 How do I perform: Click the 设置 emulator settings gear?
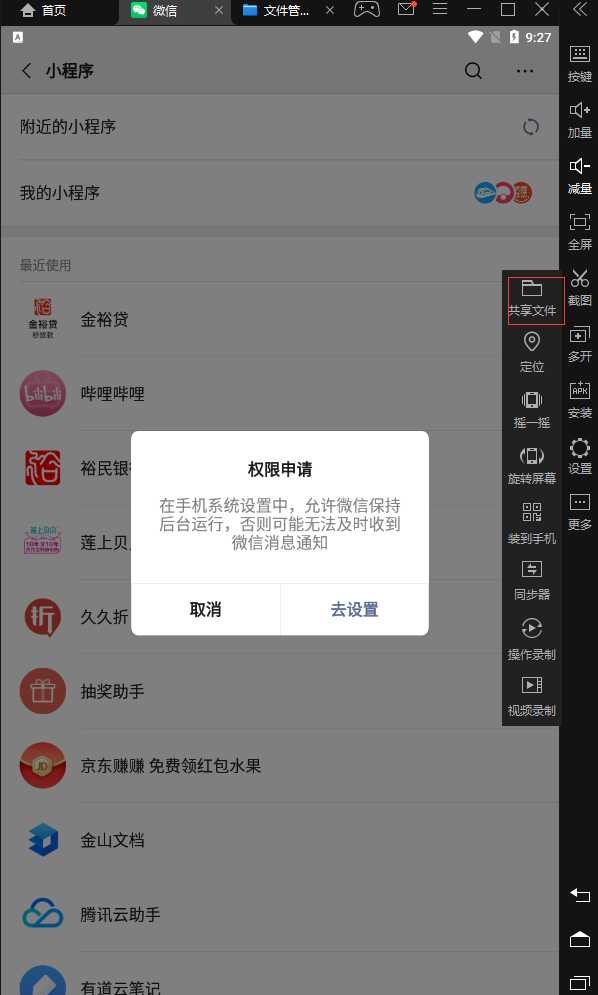click(580, 455)
